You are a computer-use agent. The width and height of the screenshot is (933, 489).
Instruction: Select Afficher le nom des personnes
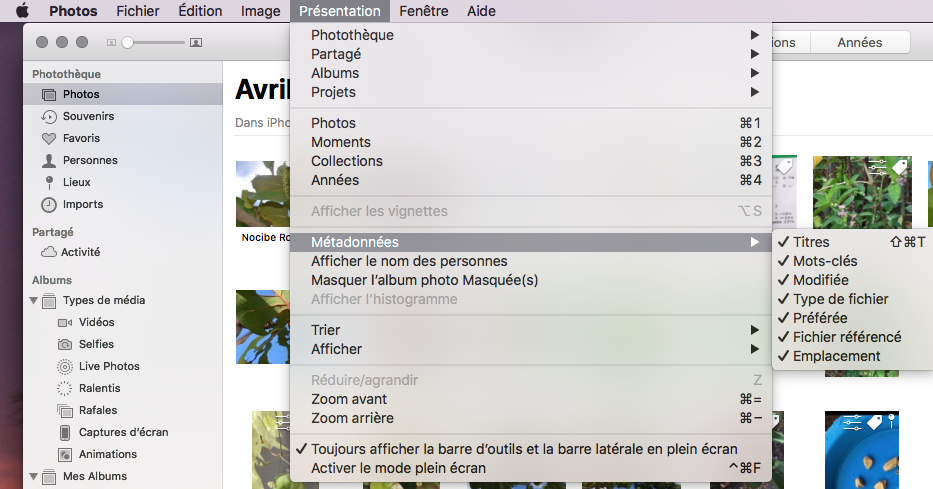click(x=531, y=261)
